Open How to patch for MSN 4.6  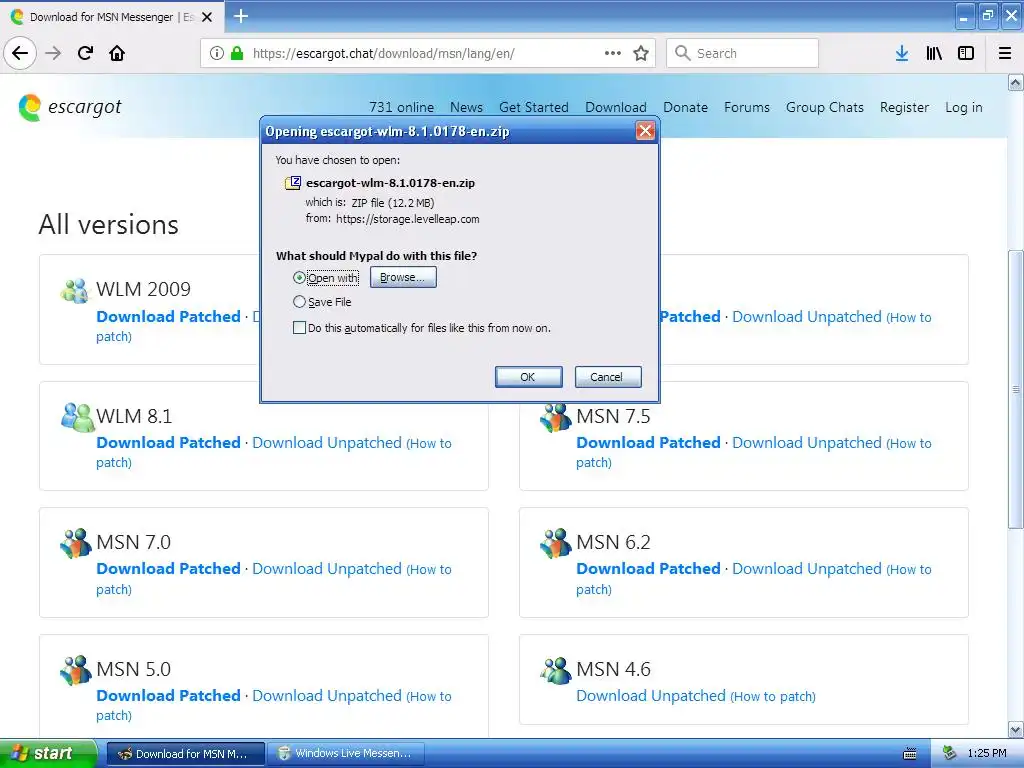[x=773, y=696]
